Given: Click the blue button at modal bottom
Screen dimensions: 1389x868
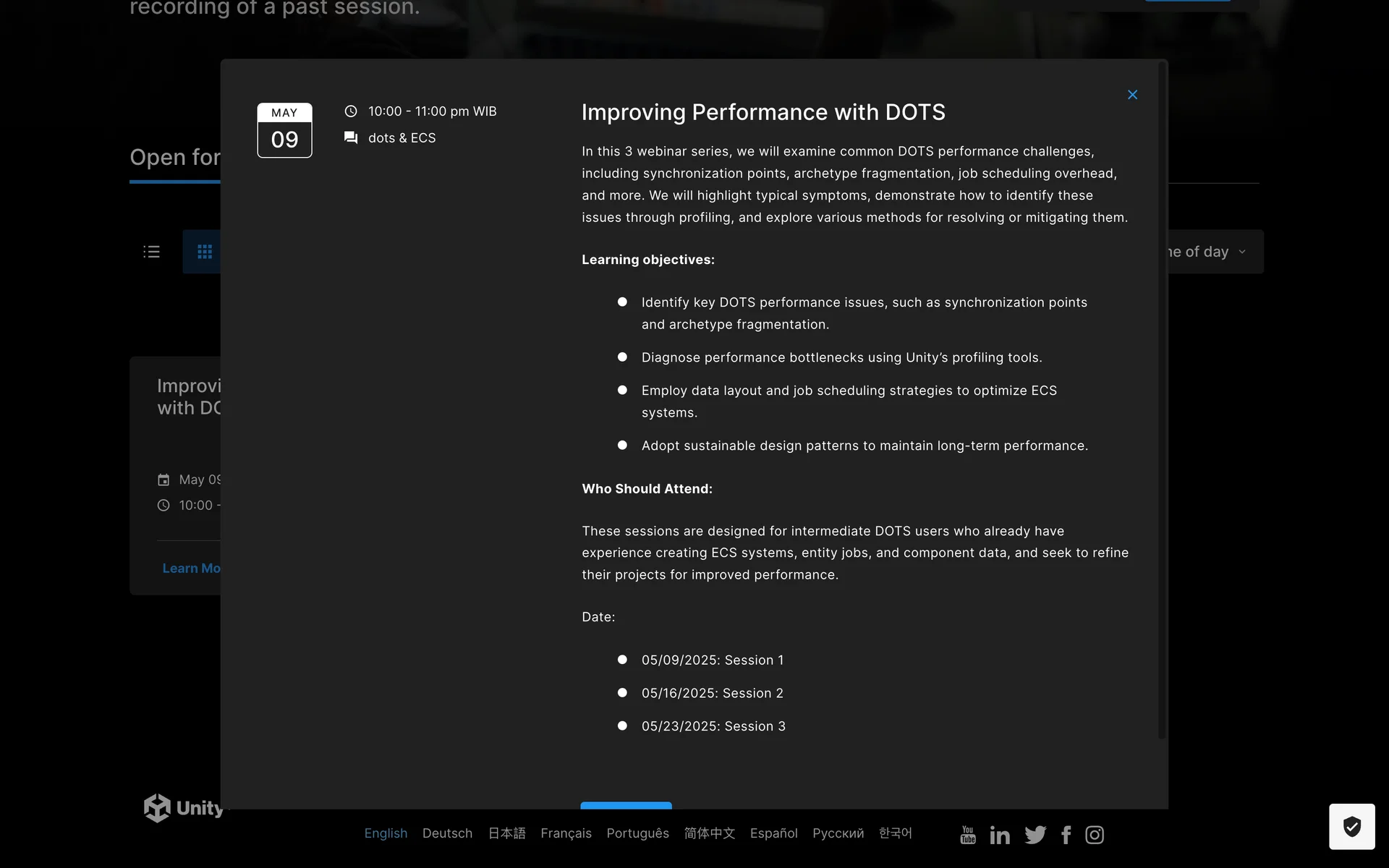Looking at the screenshot, I should [626, 805].
